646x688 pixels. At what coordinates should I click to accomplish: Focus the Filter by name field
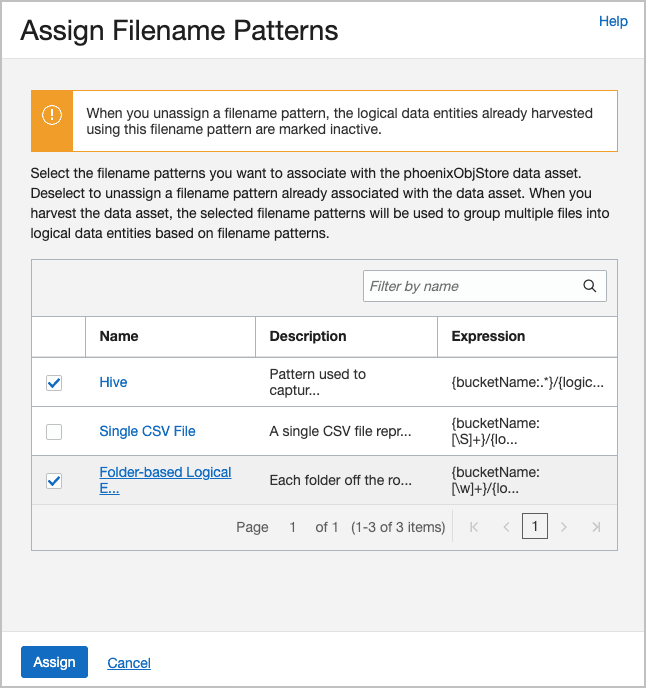tap(472, 286)
